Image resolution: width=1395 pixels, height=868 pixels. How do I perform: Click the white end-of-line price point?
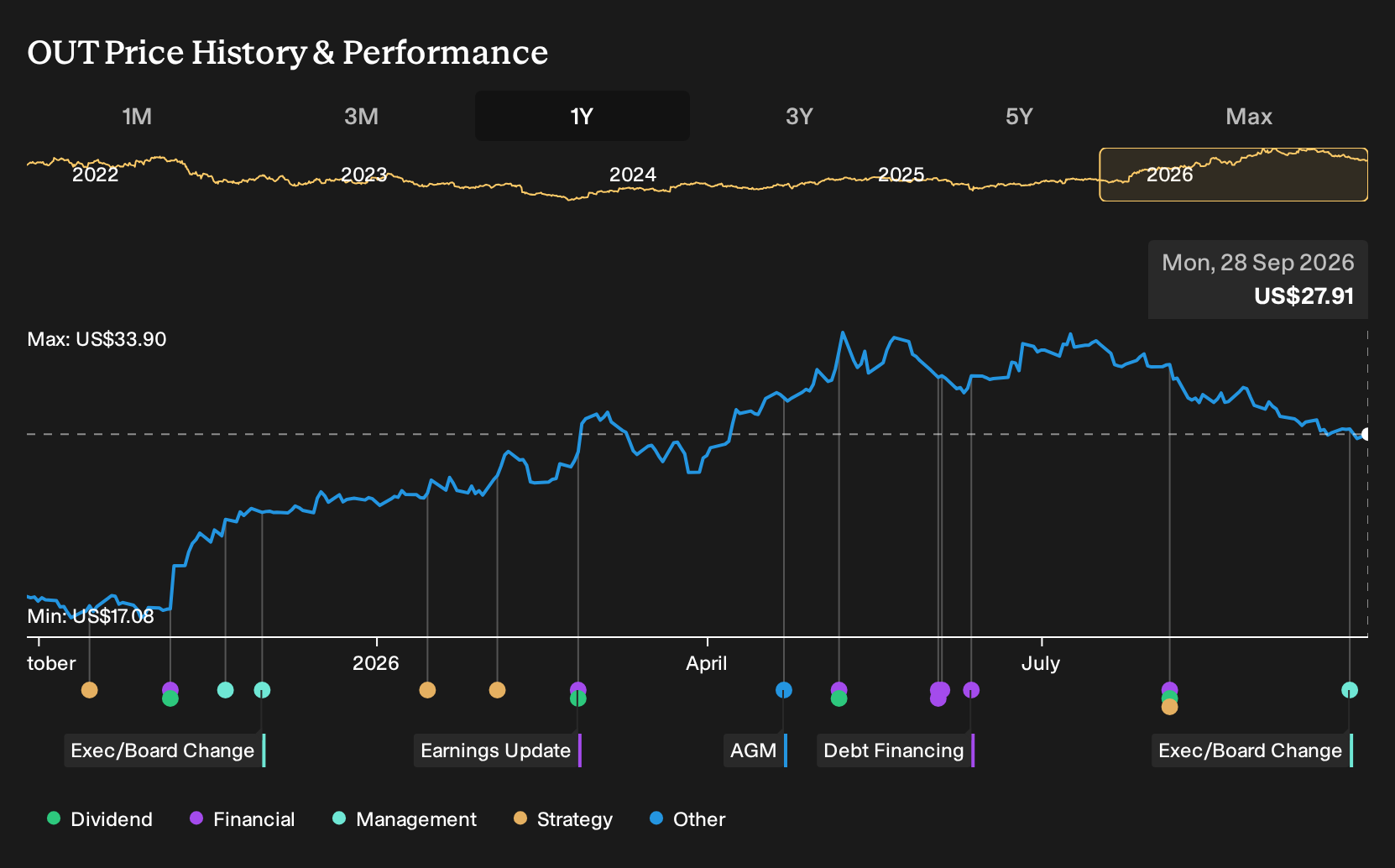1366,434
